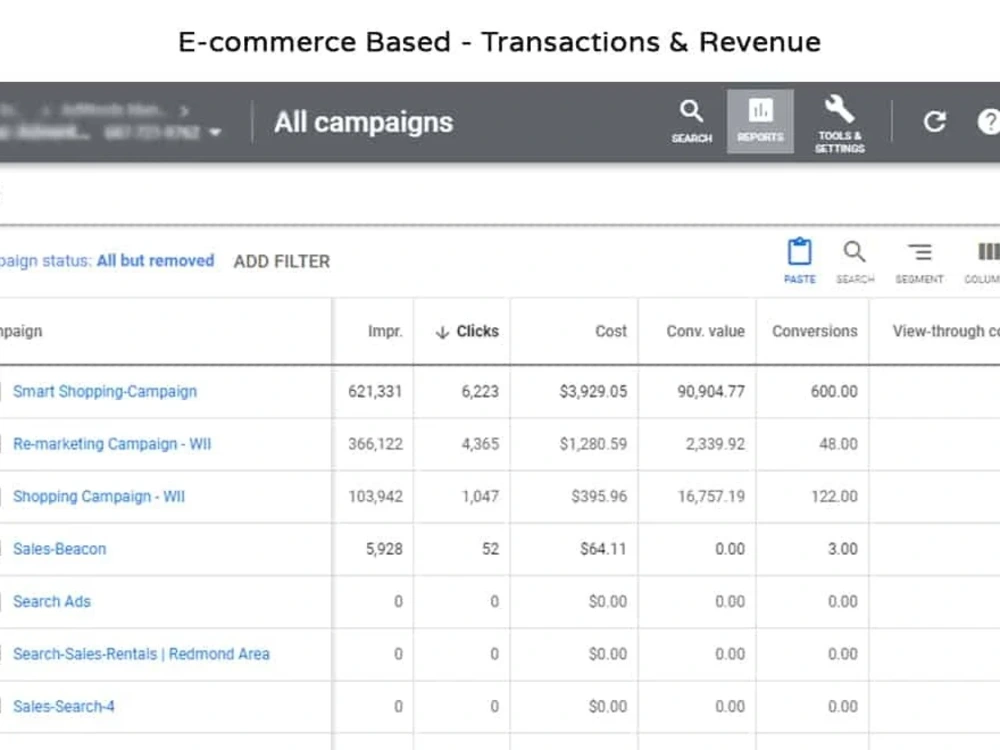Sort by the Conv. value column header

tap(705, 332)
